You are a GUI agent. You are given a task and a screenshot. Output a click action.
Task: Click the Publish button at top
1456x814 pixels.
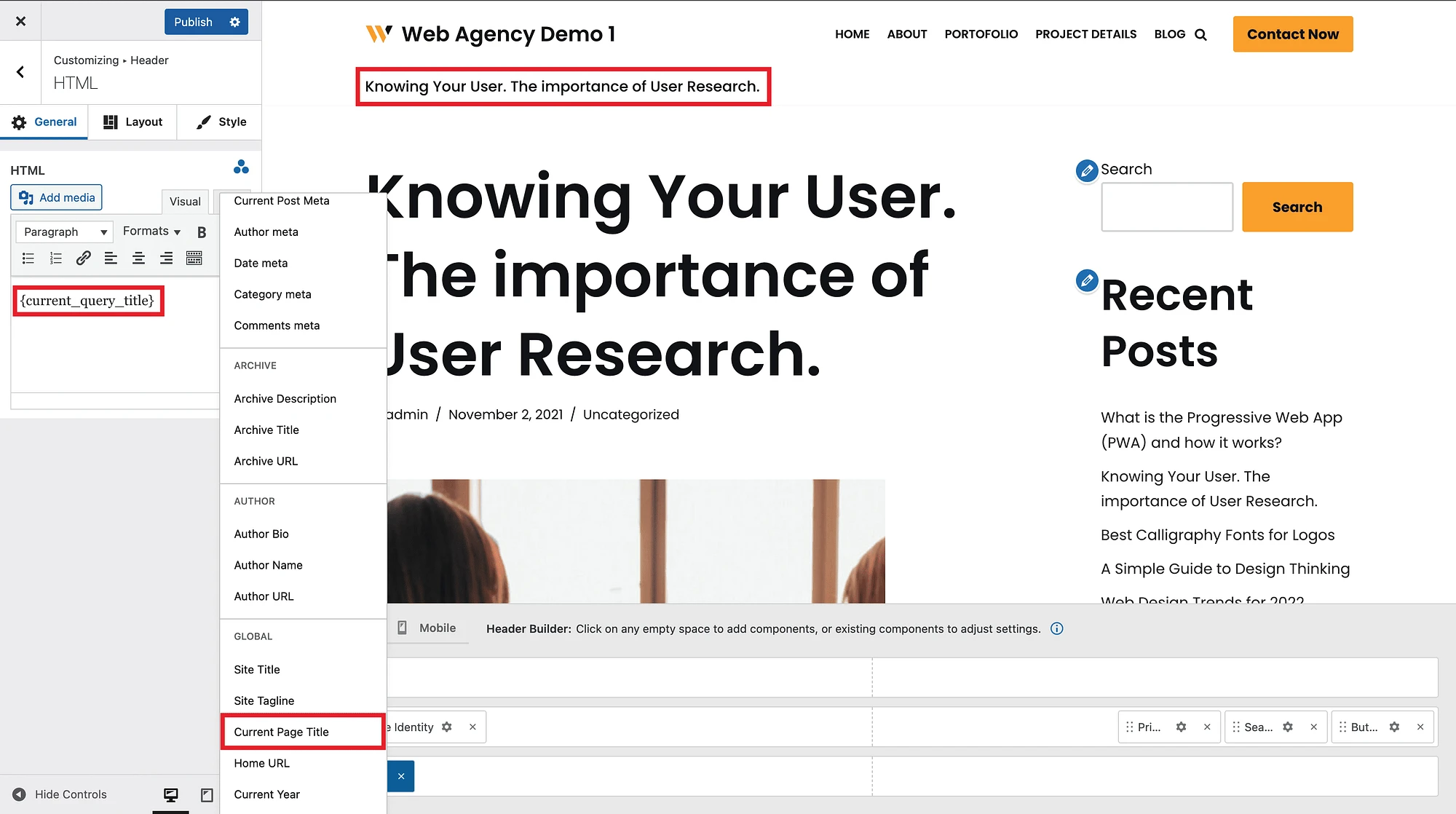[x=189, y=21]
